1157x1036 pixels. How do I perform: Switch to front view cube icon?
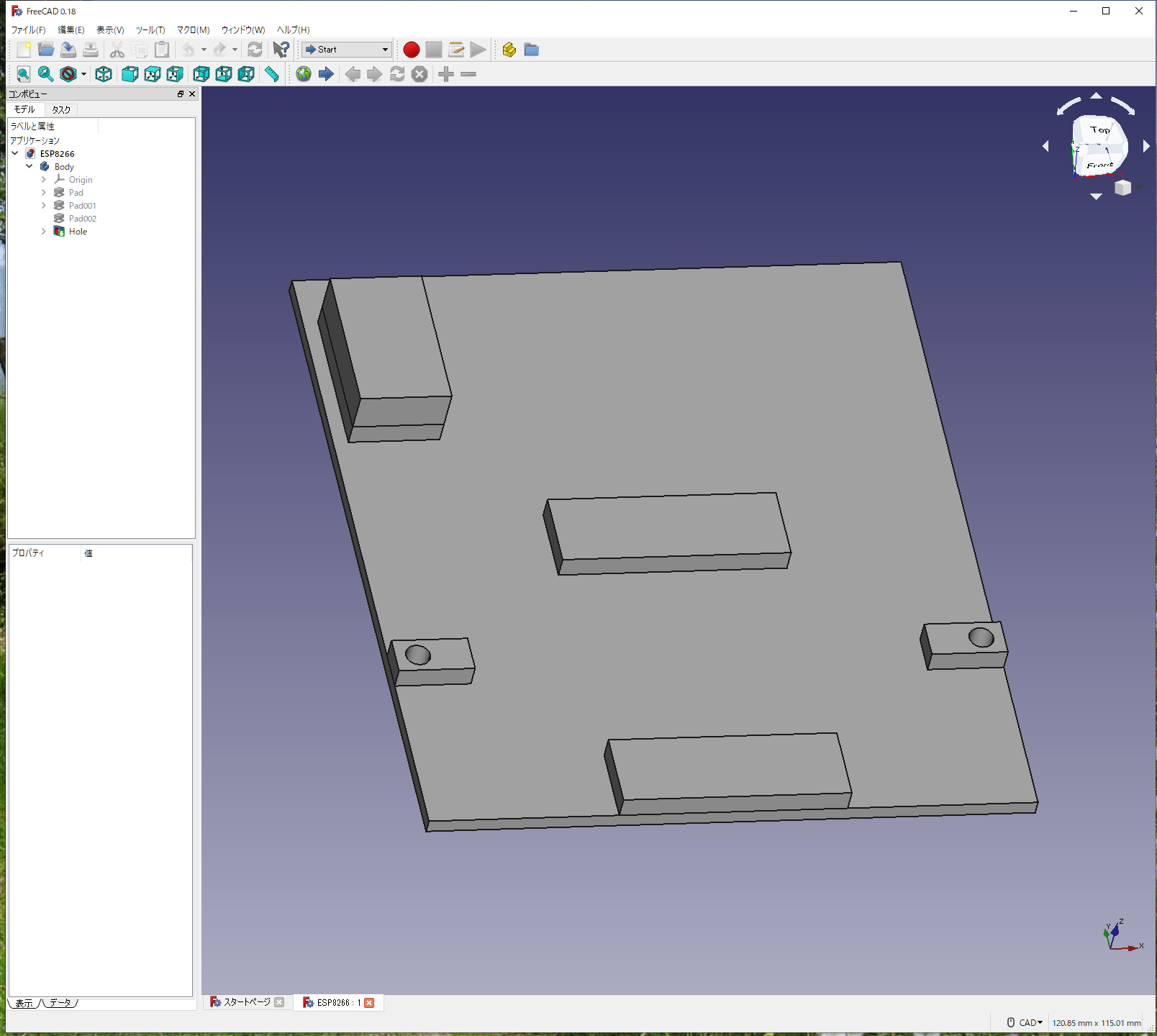coord(130,74)
